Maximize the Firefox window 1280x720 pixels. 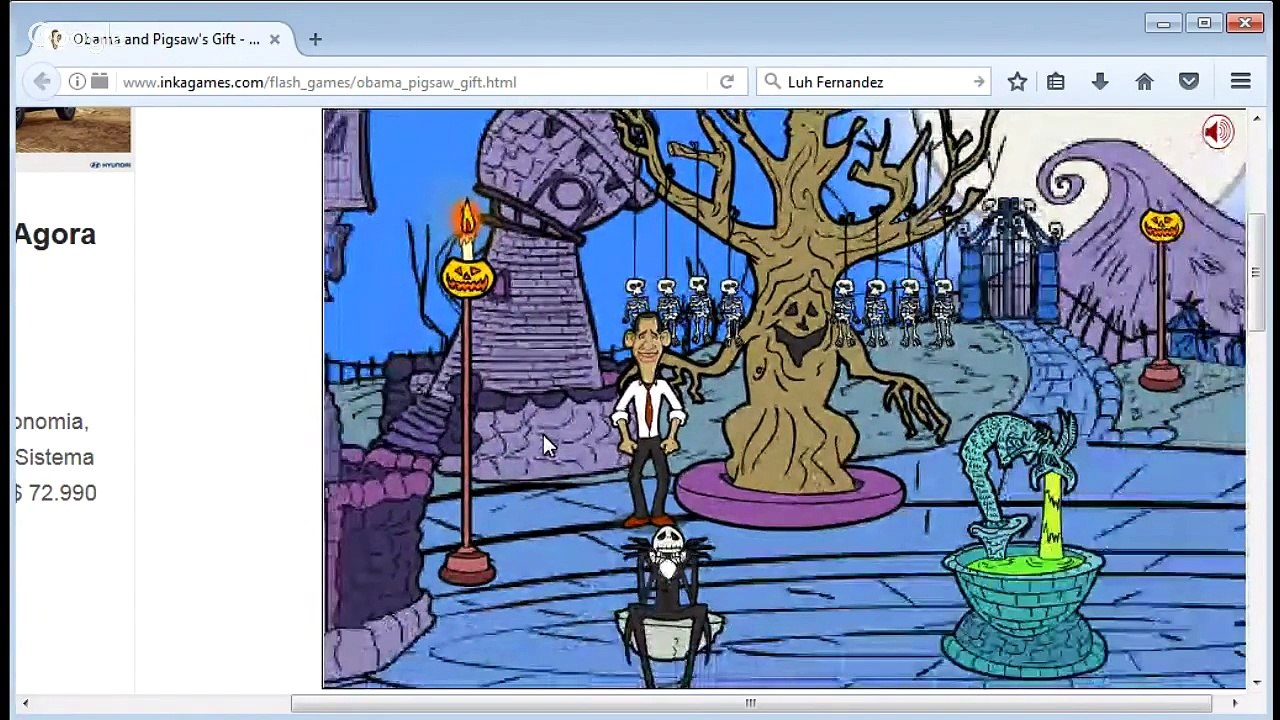point(1204,23)
